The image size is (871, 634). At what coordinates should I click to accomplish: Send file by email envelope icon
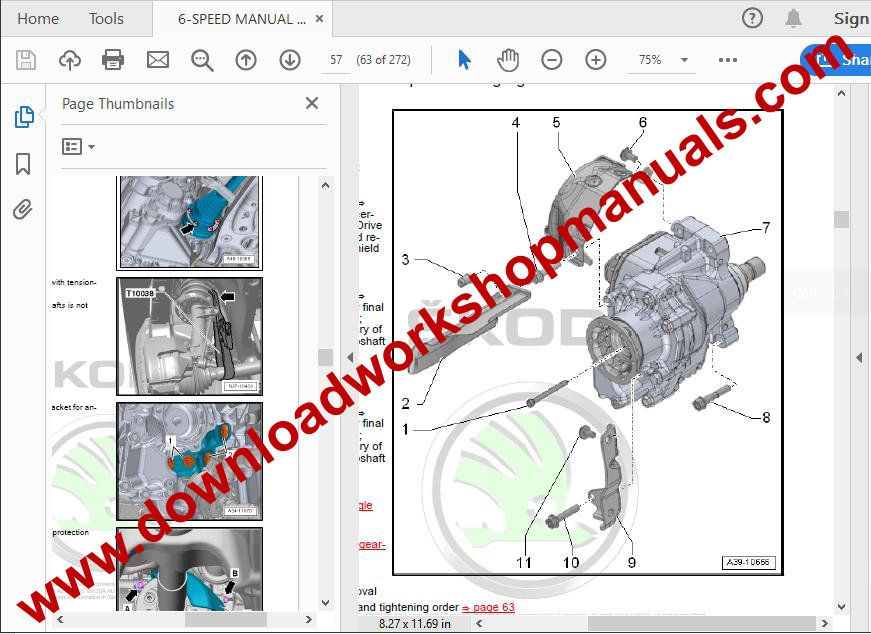point(158,60)
